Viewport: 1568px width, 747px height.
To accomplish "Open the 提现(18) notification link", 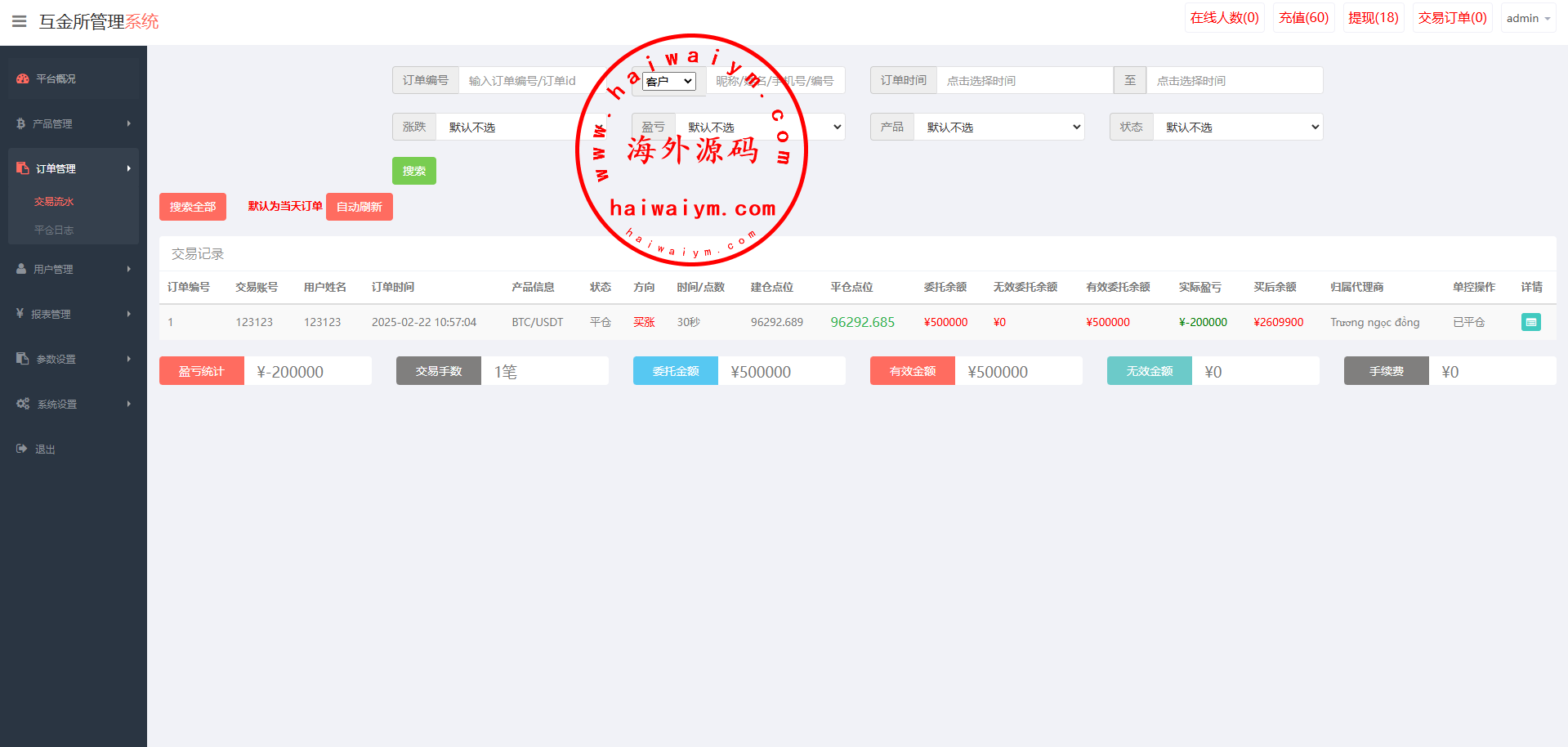I will pyautogui.click(x=1373, y=18).
